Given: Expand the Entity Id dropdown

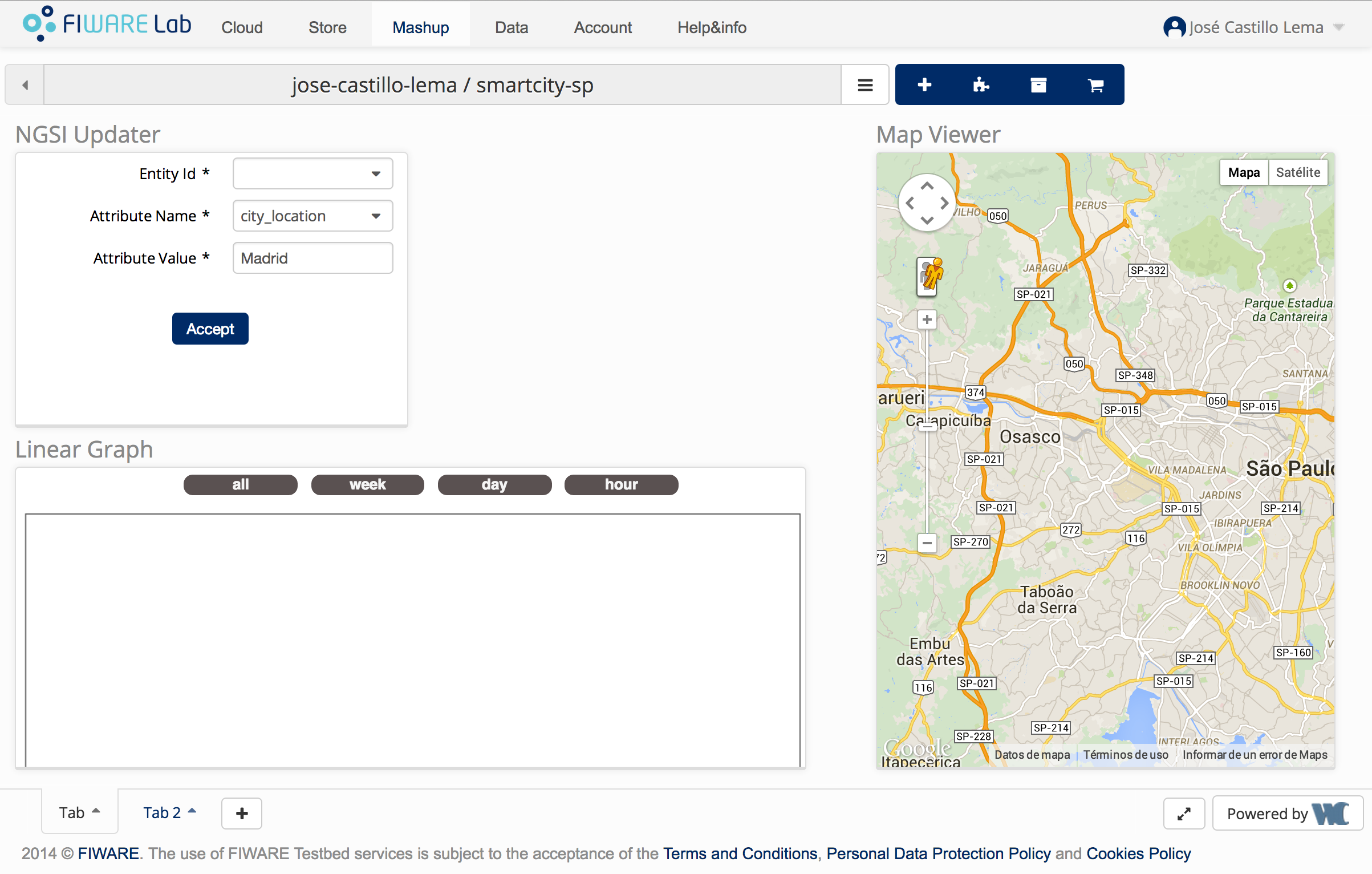Looking at the screenshot, I should (313, 173).
